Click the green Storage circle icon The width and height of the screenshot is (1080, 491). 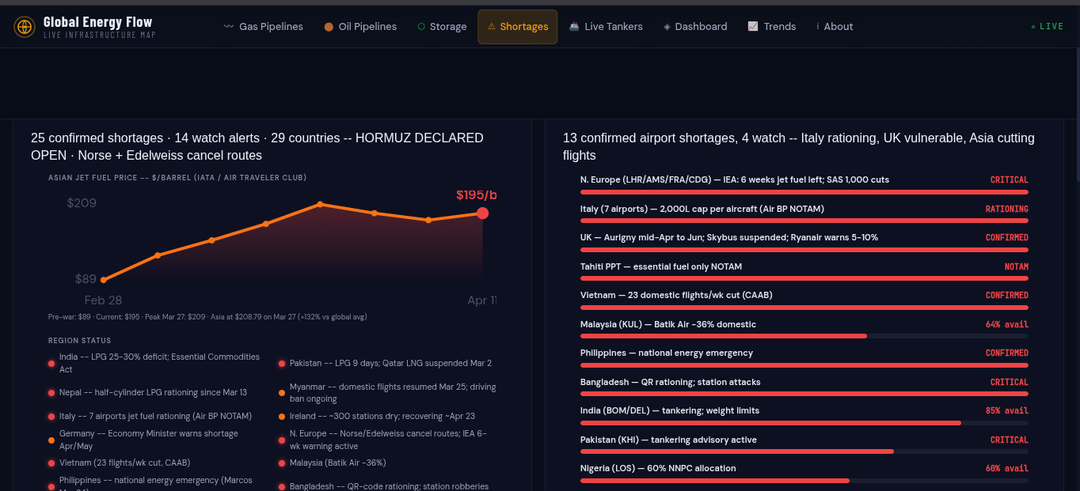(421, 27)
